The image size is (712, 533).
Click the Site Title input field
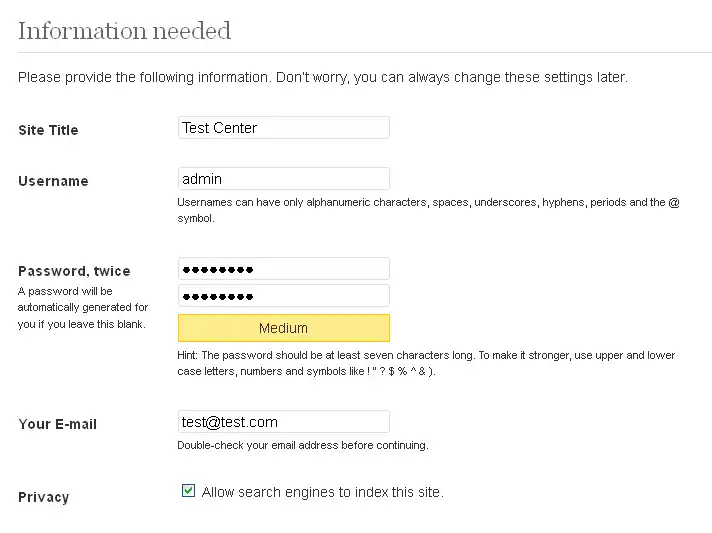(284, 128)
